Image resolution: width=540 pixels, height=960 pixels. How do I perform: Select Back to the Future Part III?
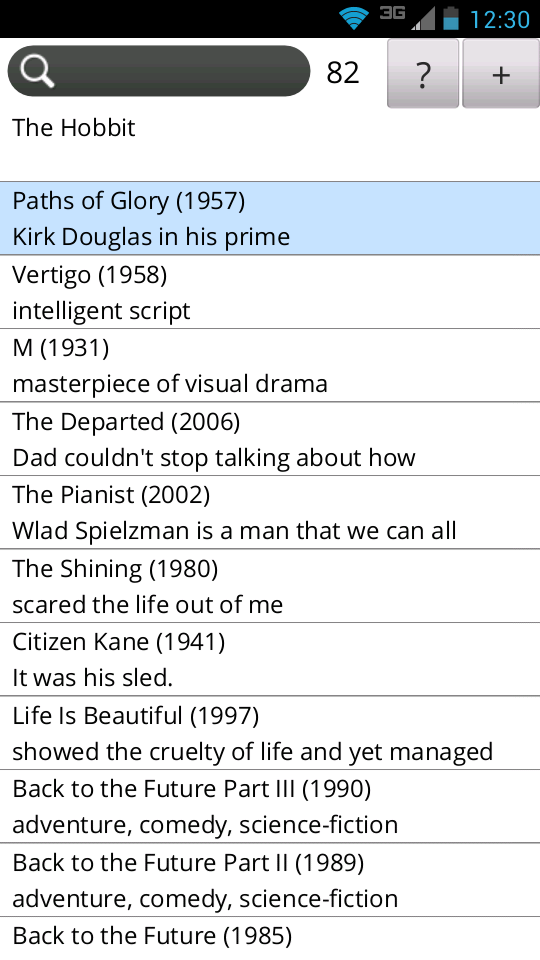(270, 806)
